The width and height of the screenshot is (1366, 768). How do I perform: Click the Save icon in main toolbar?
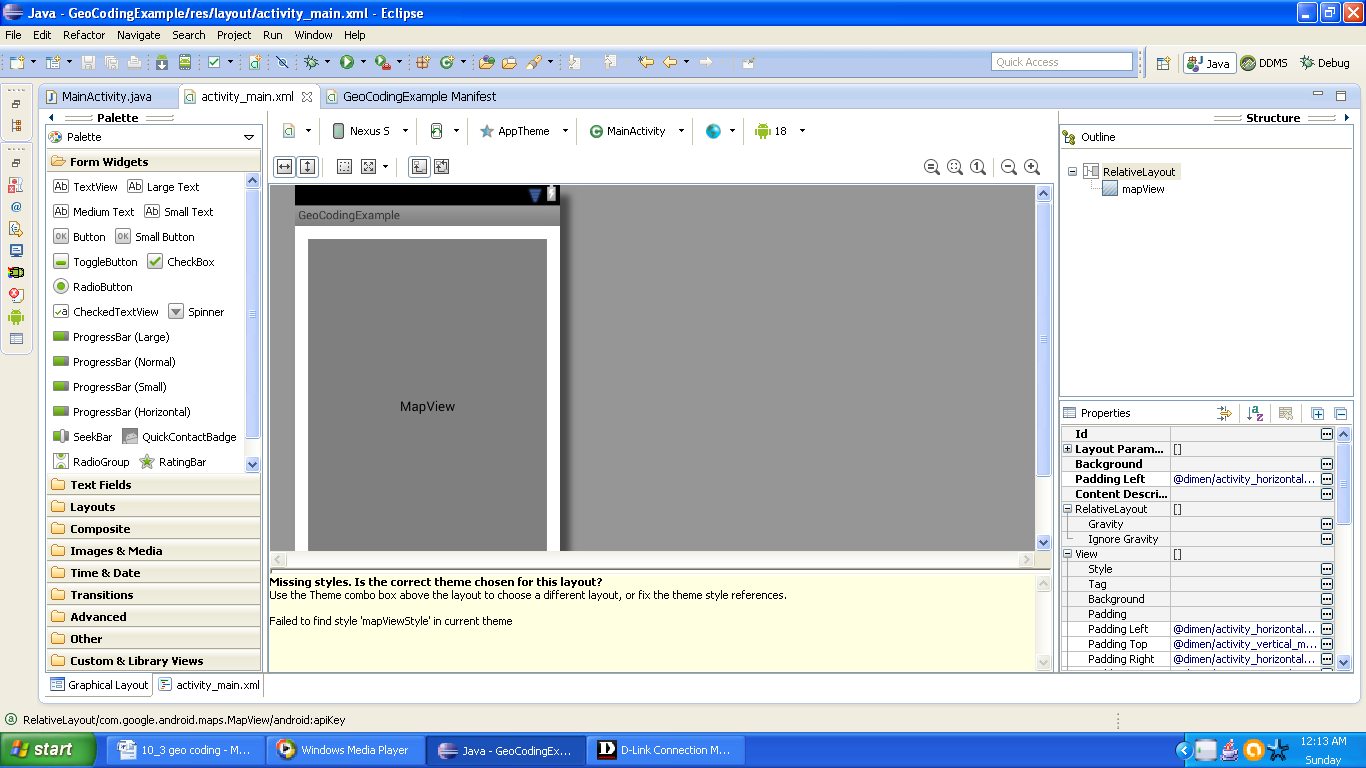[89, 62]
